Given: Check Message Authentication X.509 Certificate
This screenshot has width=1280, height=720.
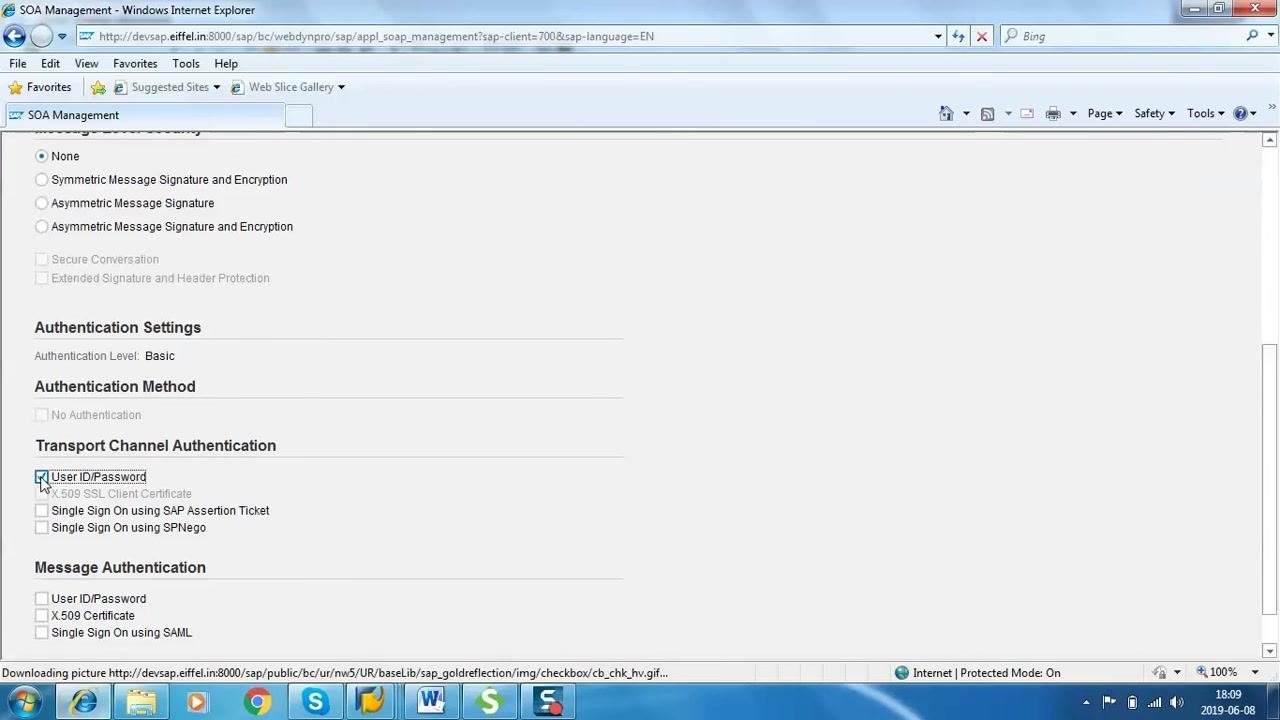Looking at the screenshot, I should [x=41, y=616].
